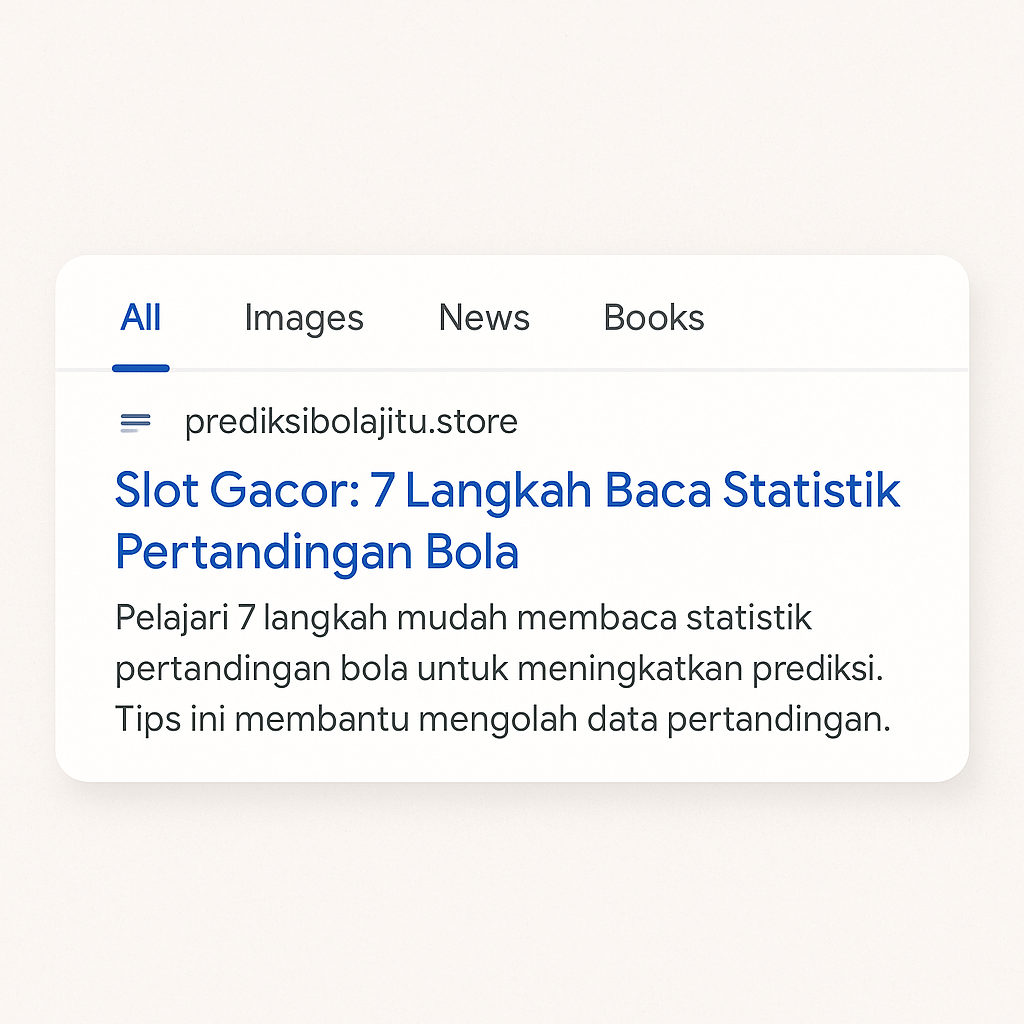This screenshot has height=1024, width=1024.
Task: Click the blue underline beneath All
Action: point(141,368)
